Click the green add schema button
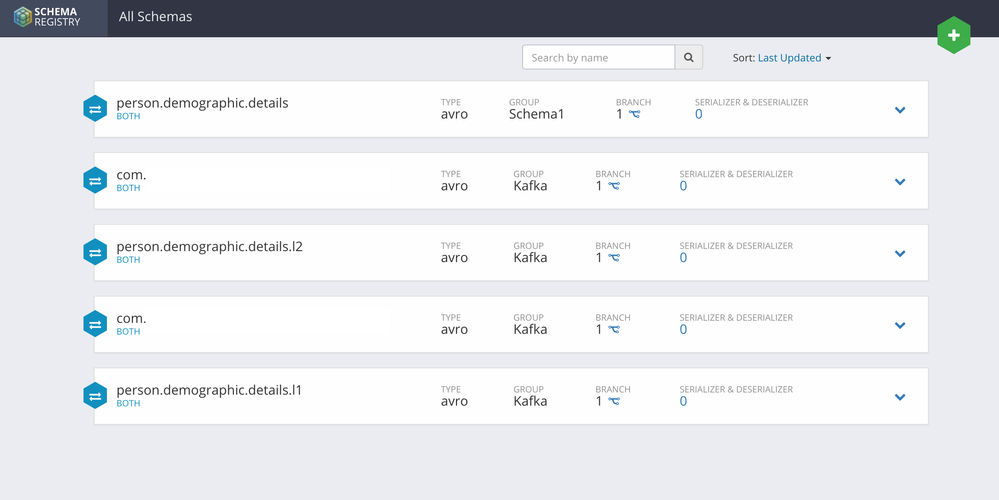Screen dimensions: 999x500 pyautogui.click(x=953, y=36)
